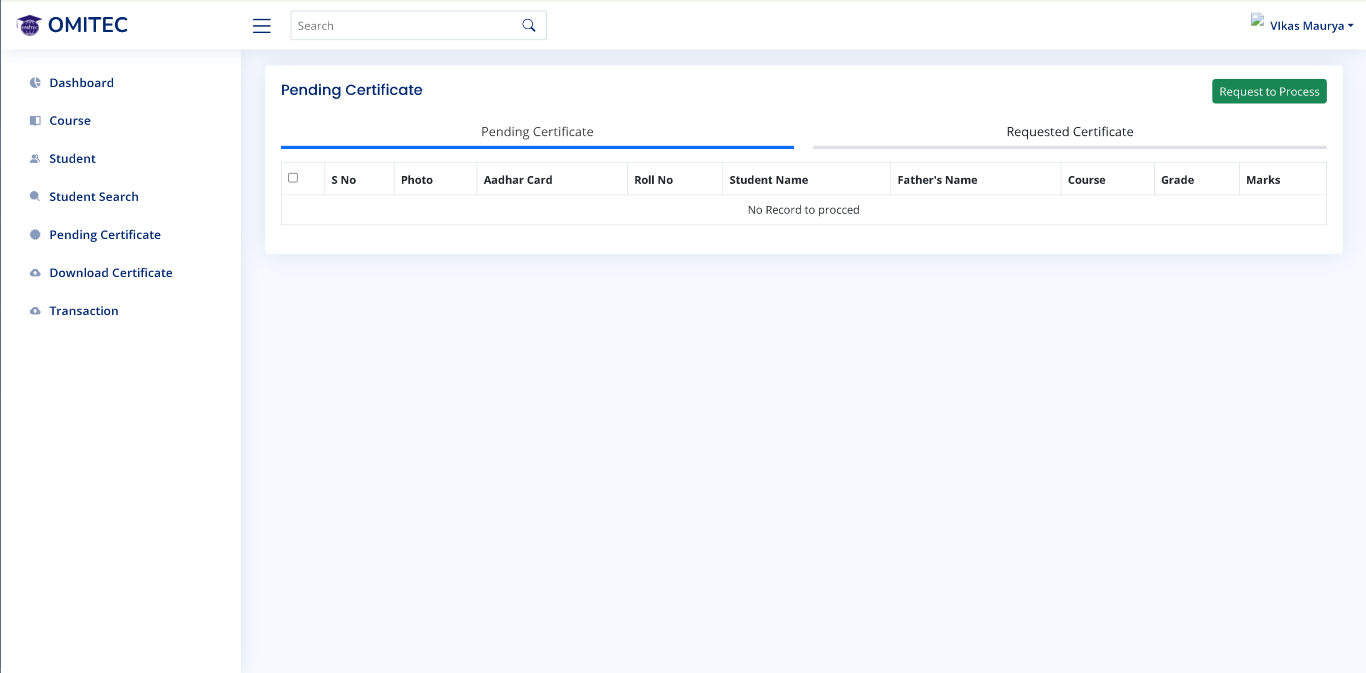
Task: Click the Course book icon
Action: click(35, 121)
